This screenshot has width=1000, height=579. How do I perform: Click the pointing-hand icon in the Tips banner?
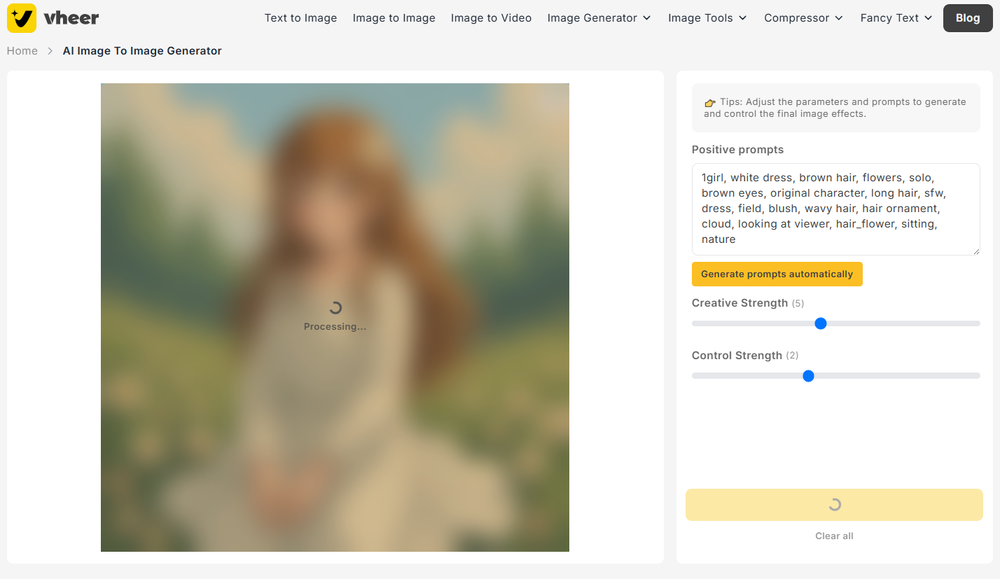pos(710,102)
